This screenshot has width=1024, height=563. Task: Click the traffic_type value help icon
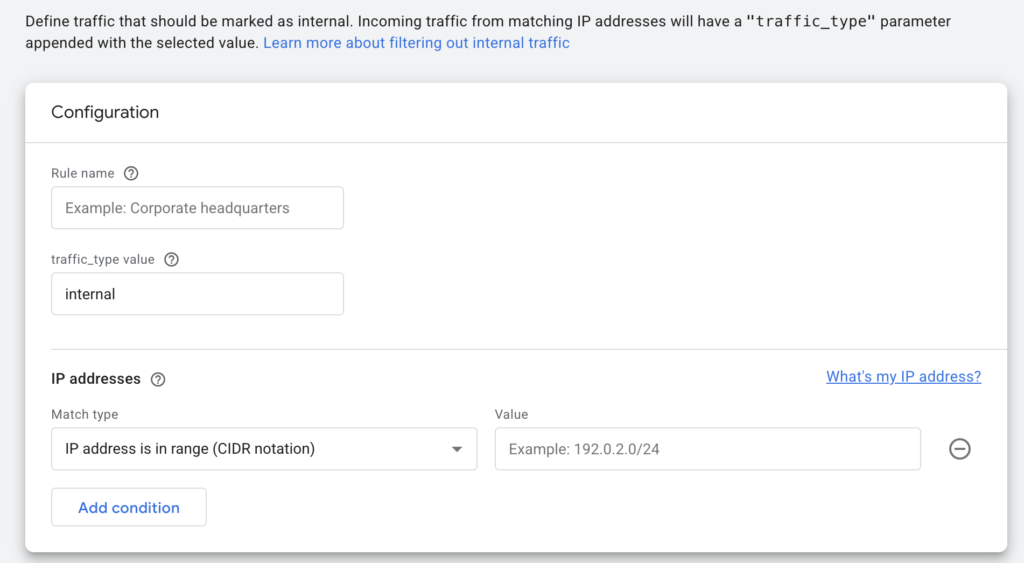click(171, 260)
